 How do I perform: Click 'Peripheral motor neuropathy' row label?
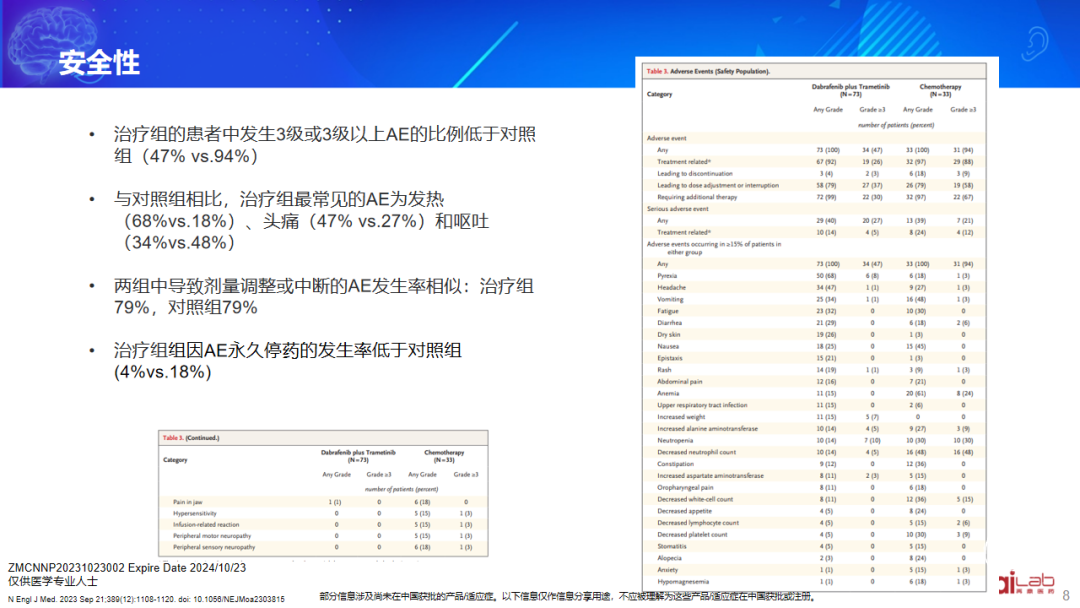coord(211,536)
